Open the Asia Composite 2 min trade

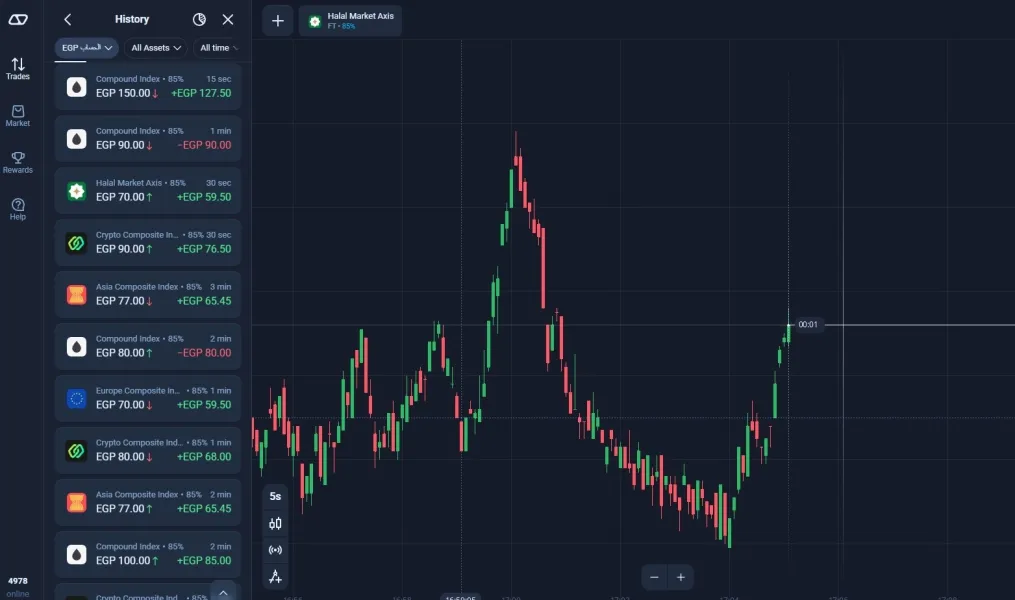148,502
